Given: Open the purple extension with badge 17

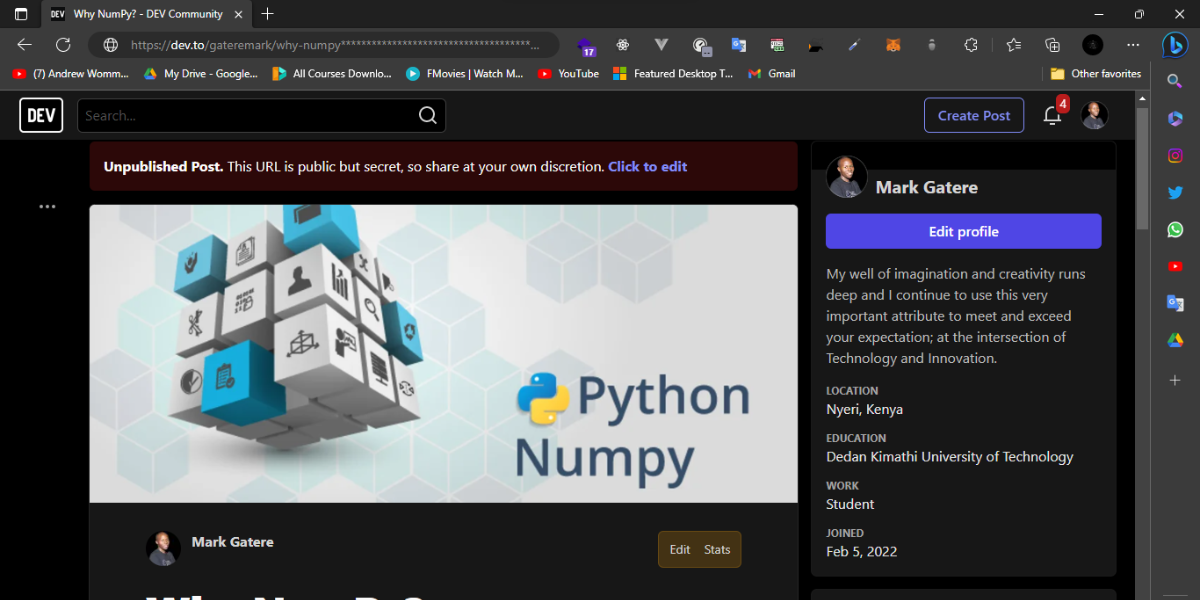Looking at the screenshot, I should tap(586, 45).
